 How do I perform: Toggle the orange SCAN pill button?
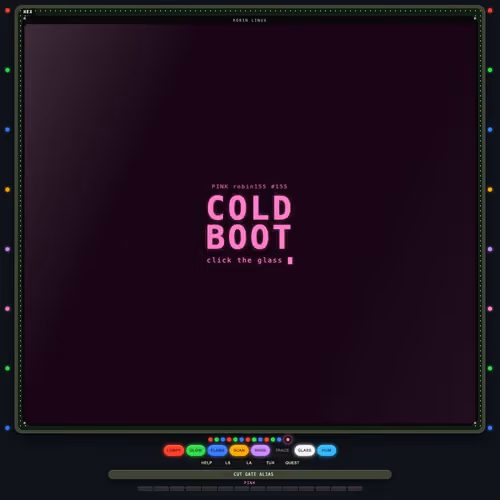[x=239, y=450]
